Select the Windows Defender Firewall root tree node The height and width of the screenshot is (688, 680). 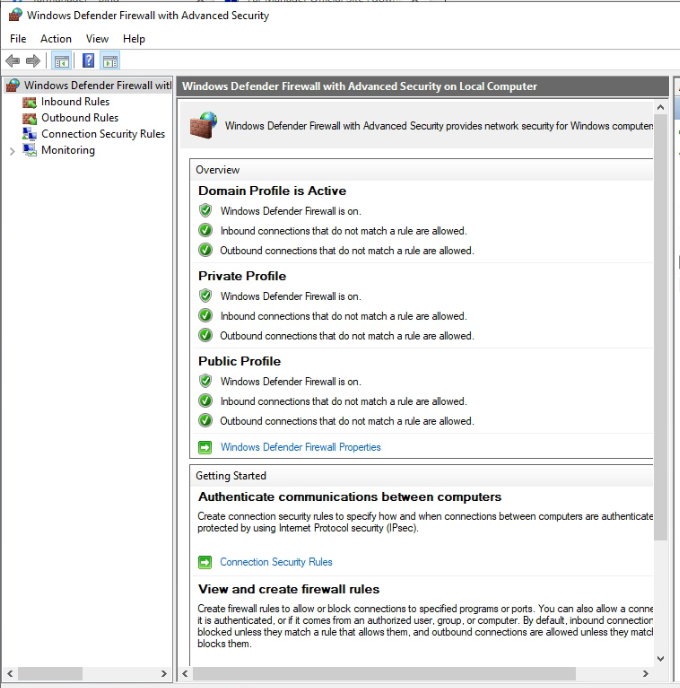click(x=97, y=85)
